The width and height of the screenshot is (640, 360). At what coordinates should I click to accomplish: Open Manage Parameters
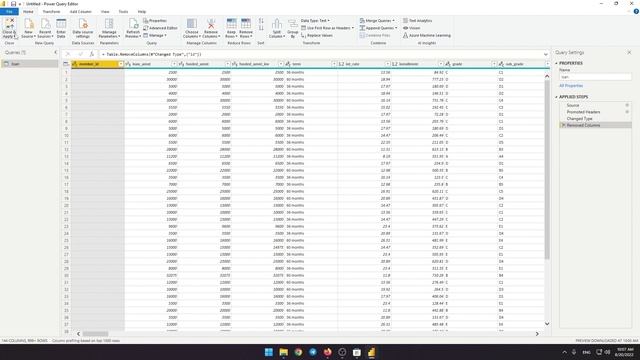(x=109, y=28)
